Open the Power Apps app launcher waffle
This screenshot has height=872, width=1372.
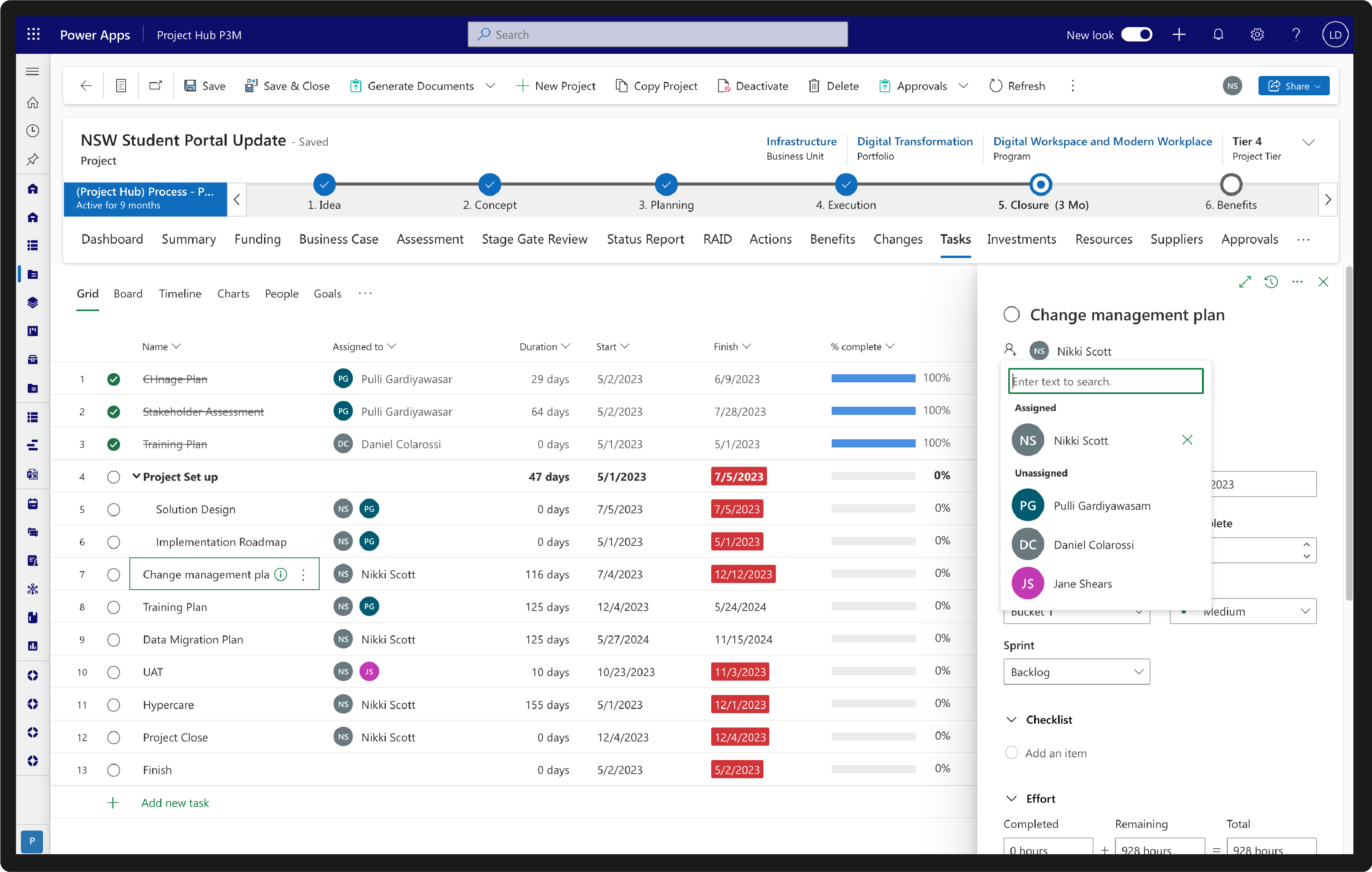33,34
